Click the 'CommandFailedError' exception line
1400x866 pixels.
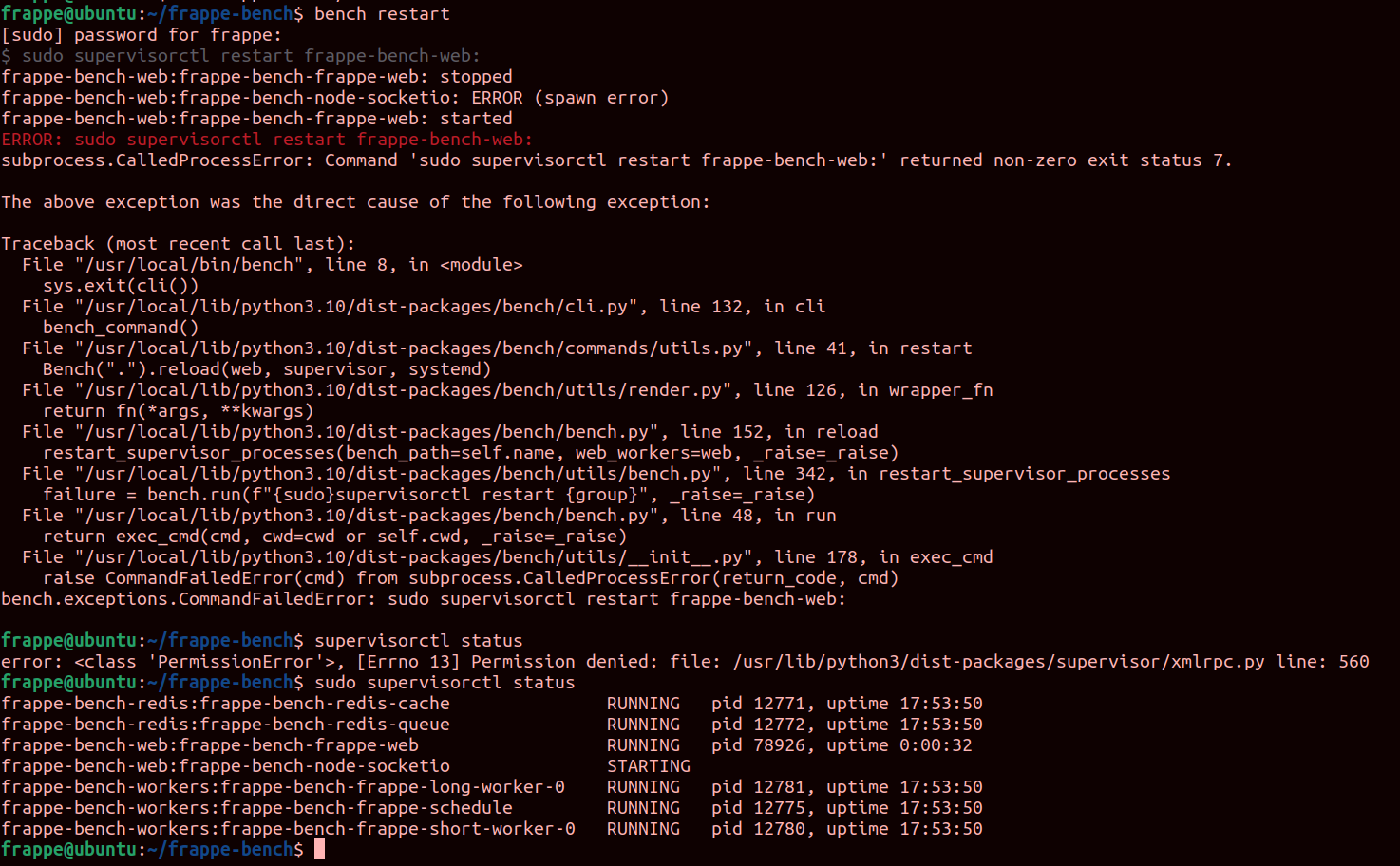424,599
